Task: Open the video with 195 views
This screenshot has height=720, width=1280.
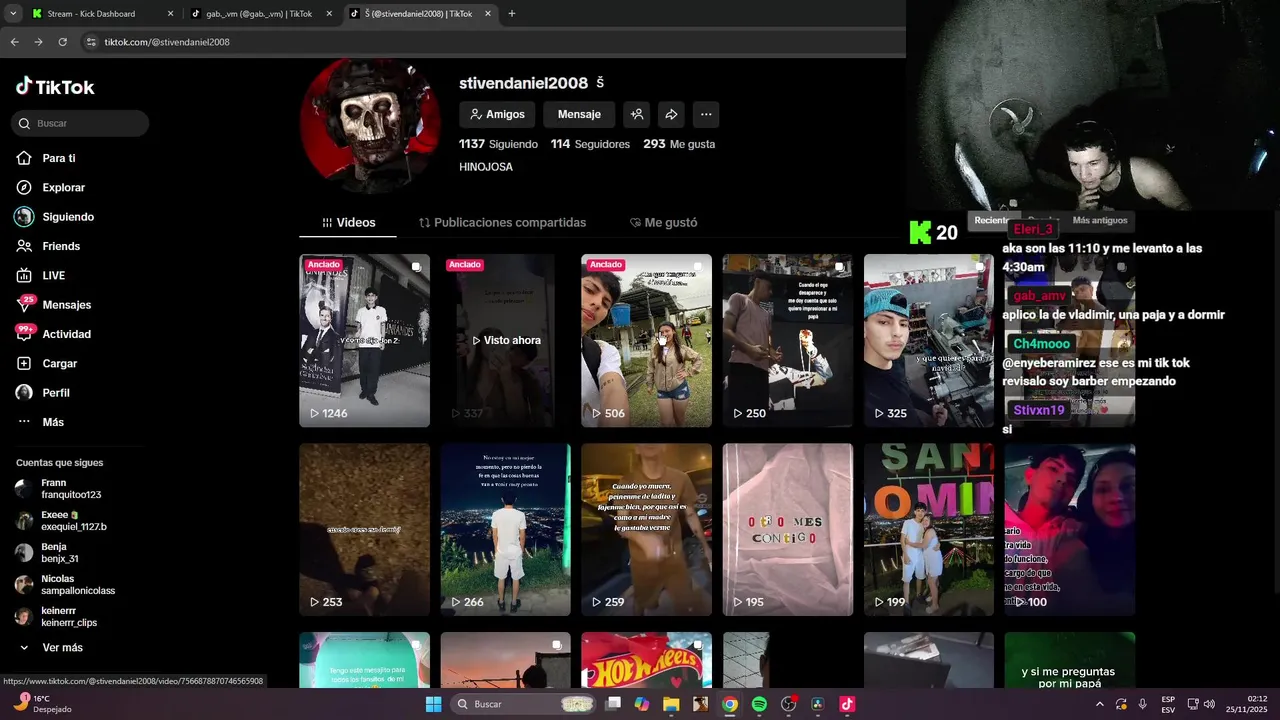Action: [x=787, y=530]
